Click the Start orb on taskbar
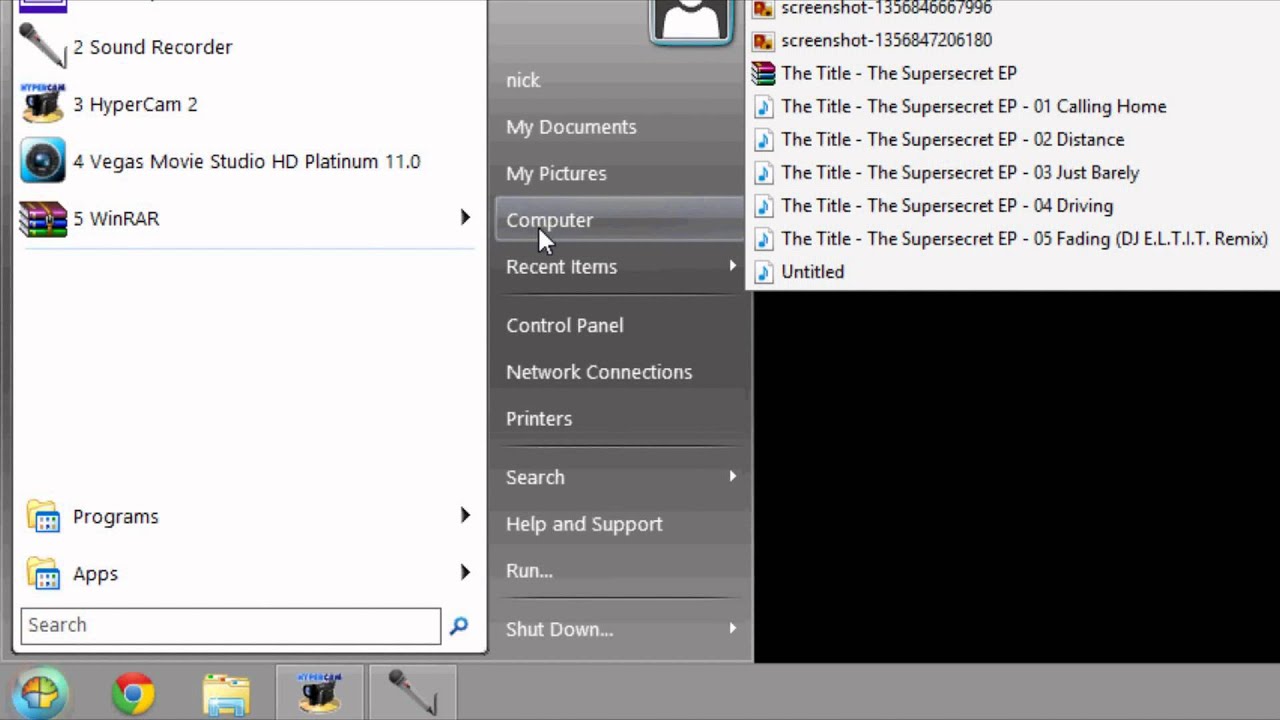1280x720 pixels. pos(40,694)
